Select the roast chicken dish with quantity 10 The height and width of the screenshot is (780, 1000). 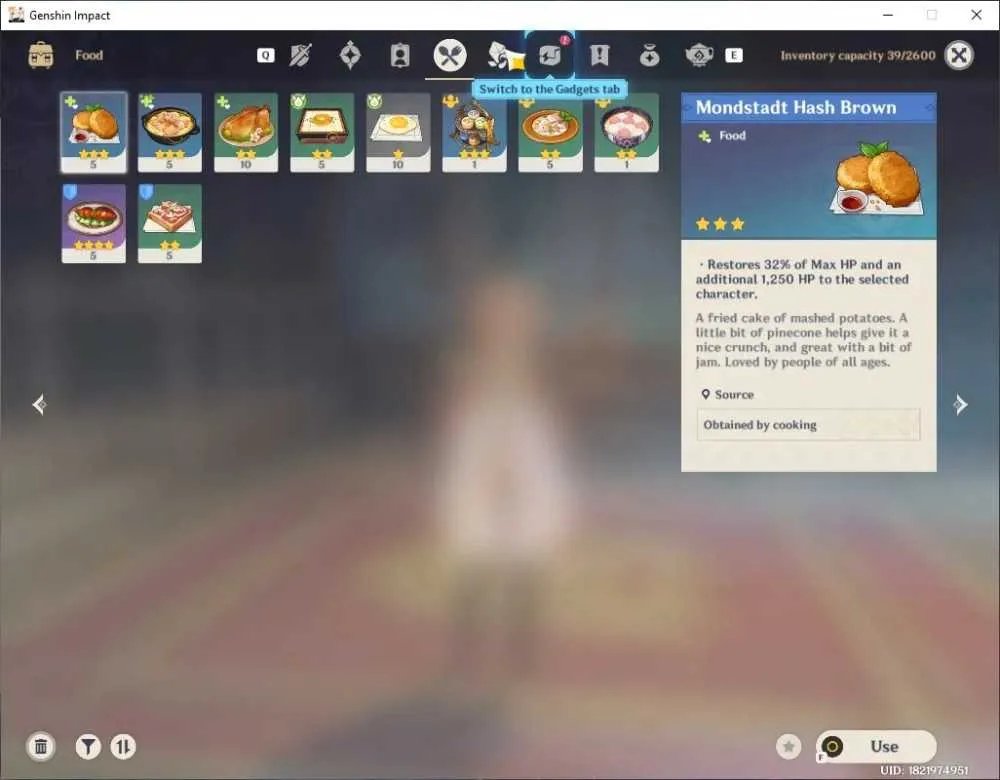click(x=246, y=132)
